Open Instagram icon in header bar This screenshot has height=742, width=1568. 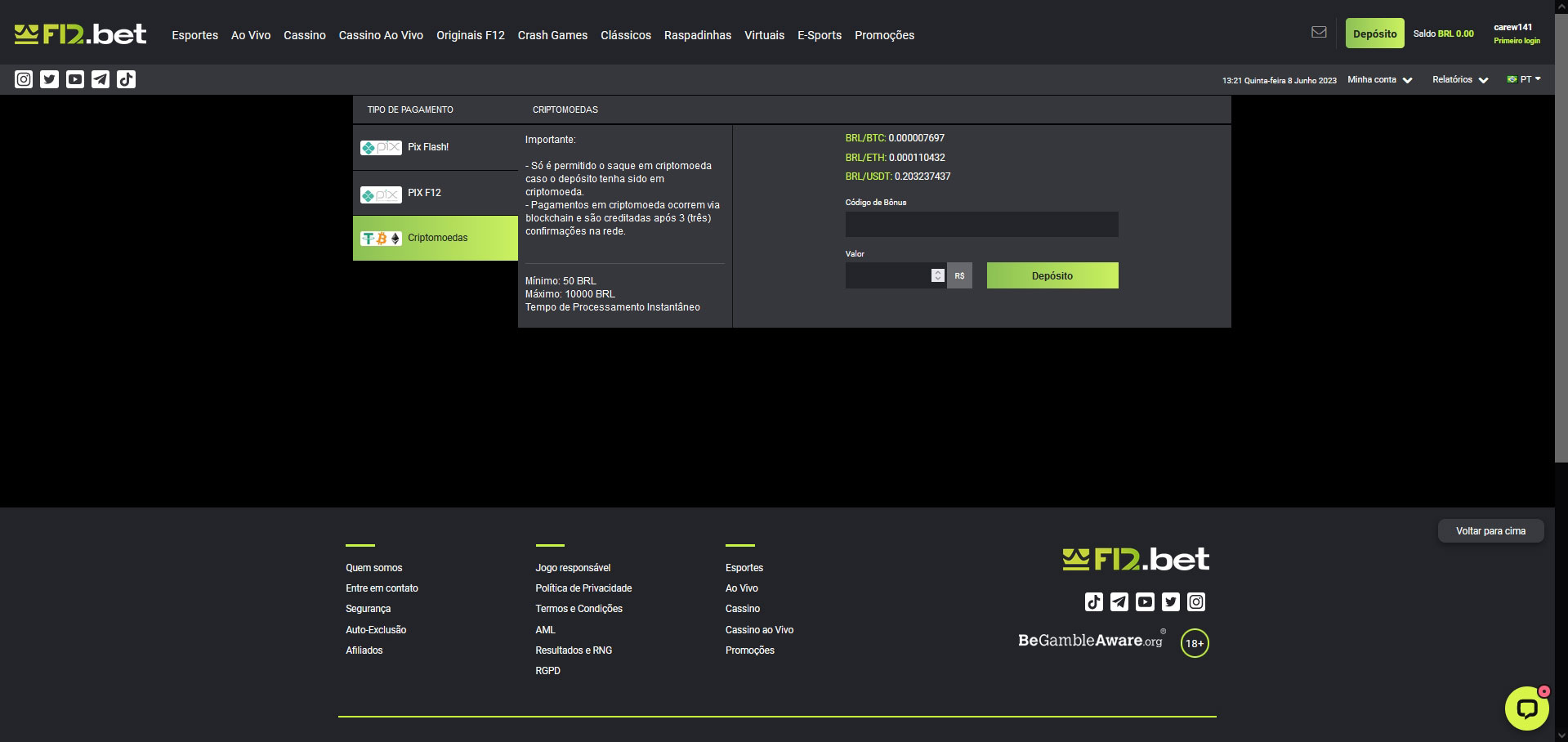pos(24,79)
